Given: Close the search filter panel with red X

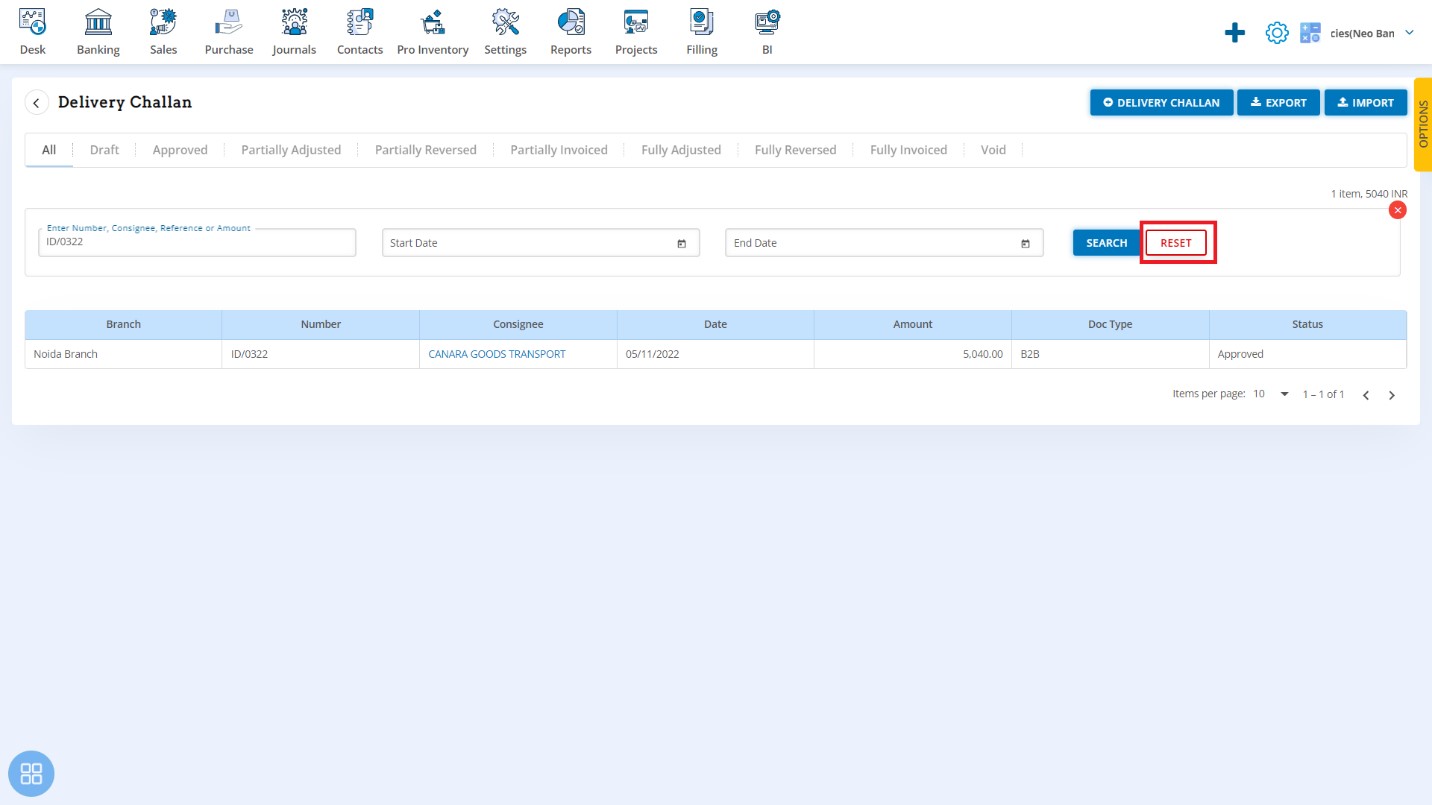Looking at the screenshot, I should (1398, 210).
